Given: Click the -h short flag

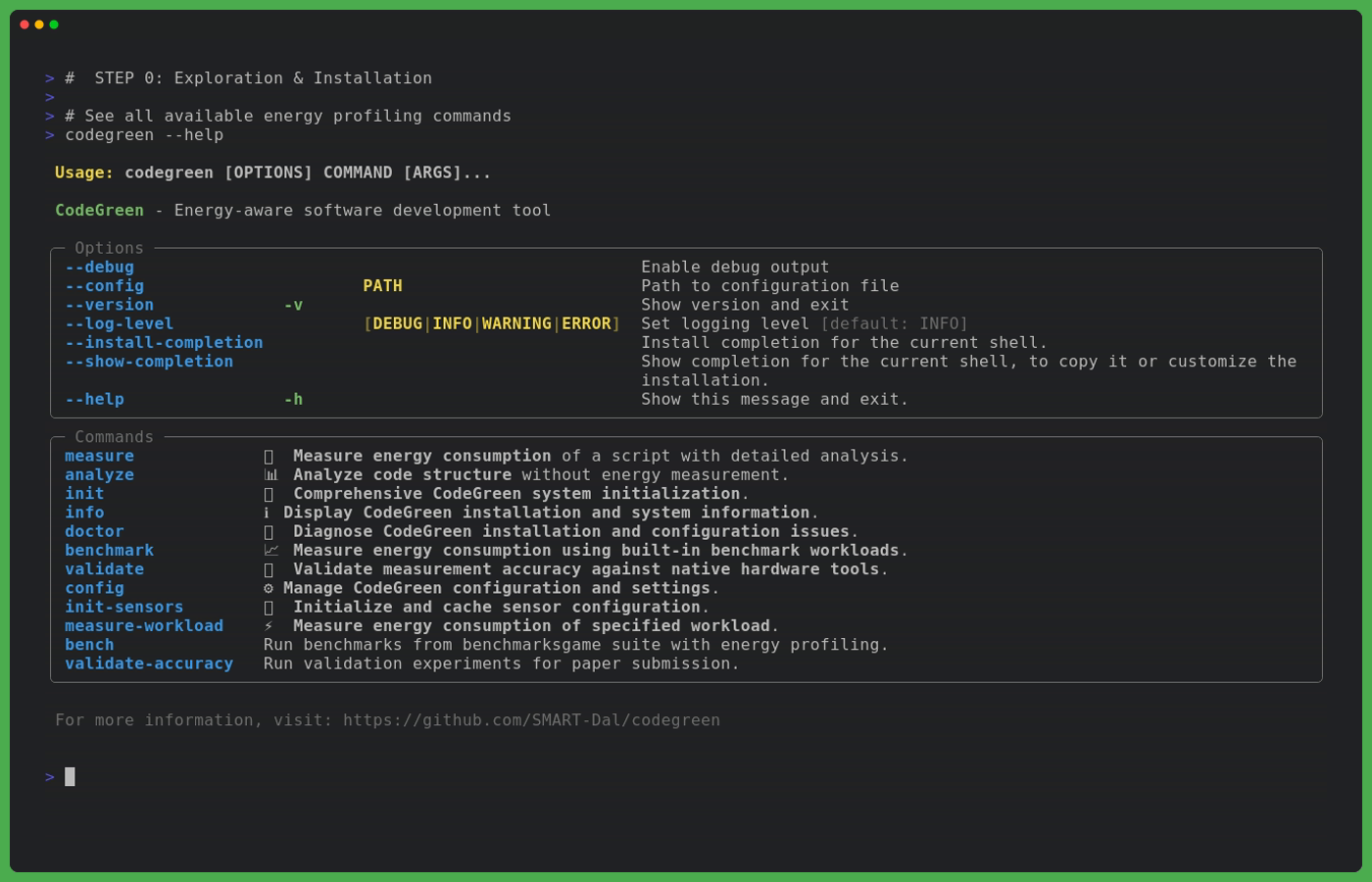Looking at the screenshot, I should tap(293, 399).
